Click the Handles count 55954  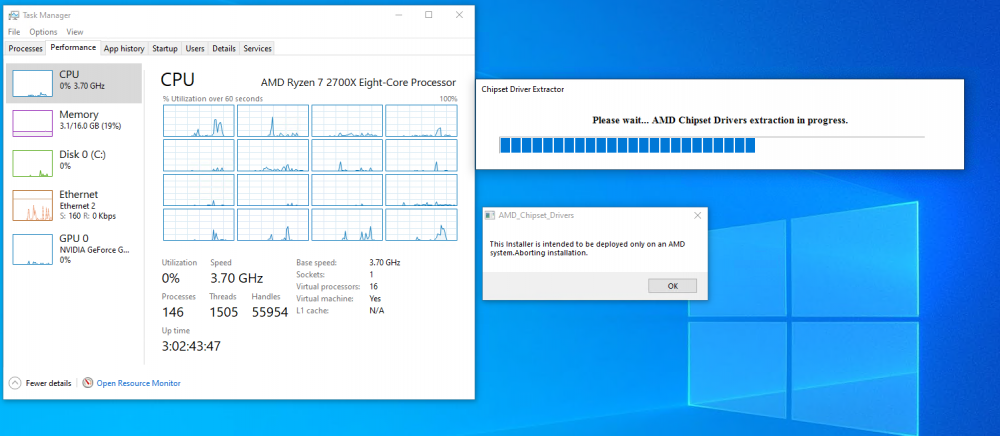[270, 312]
